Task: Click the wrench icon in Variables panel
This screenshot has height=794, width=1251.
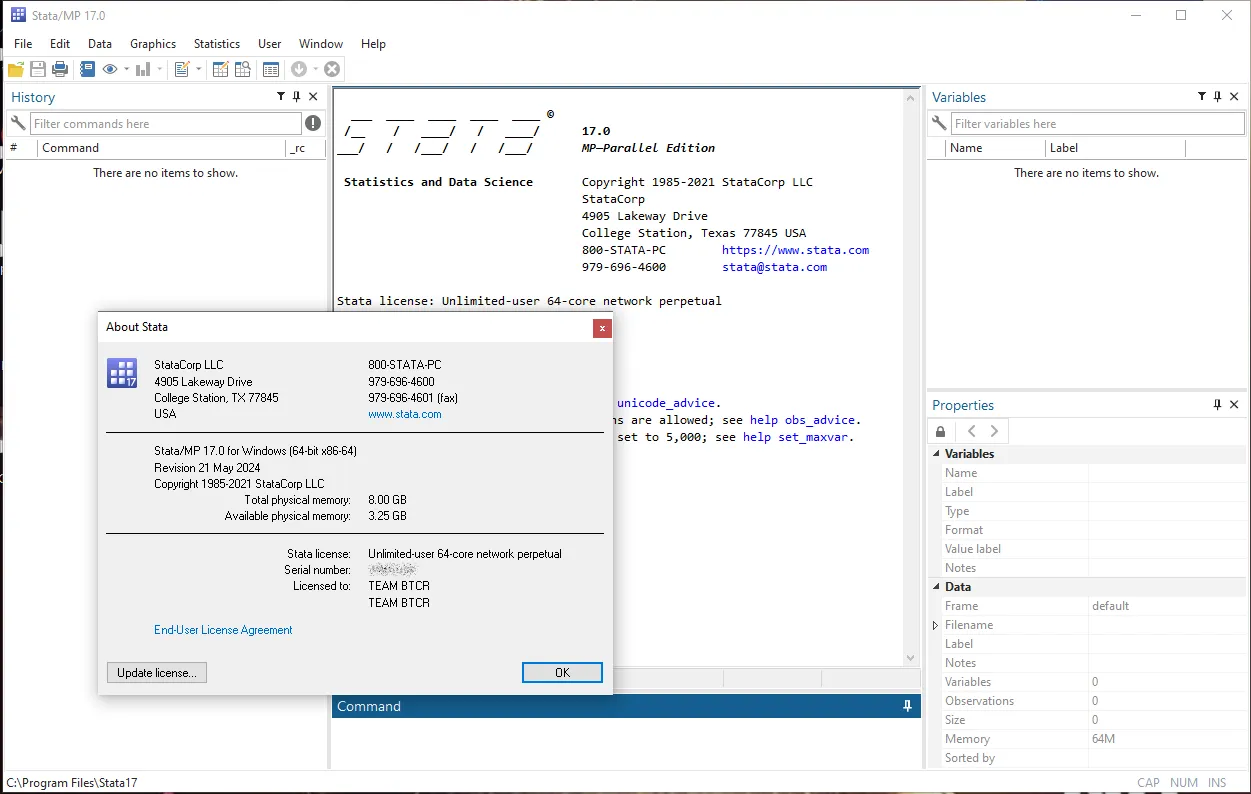Action: click(x=938, y=123)
